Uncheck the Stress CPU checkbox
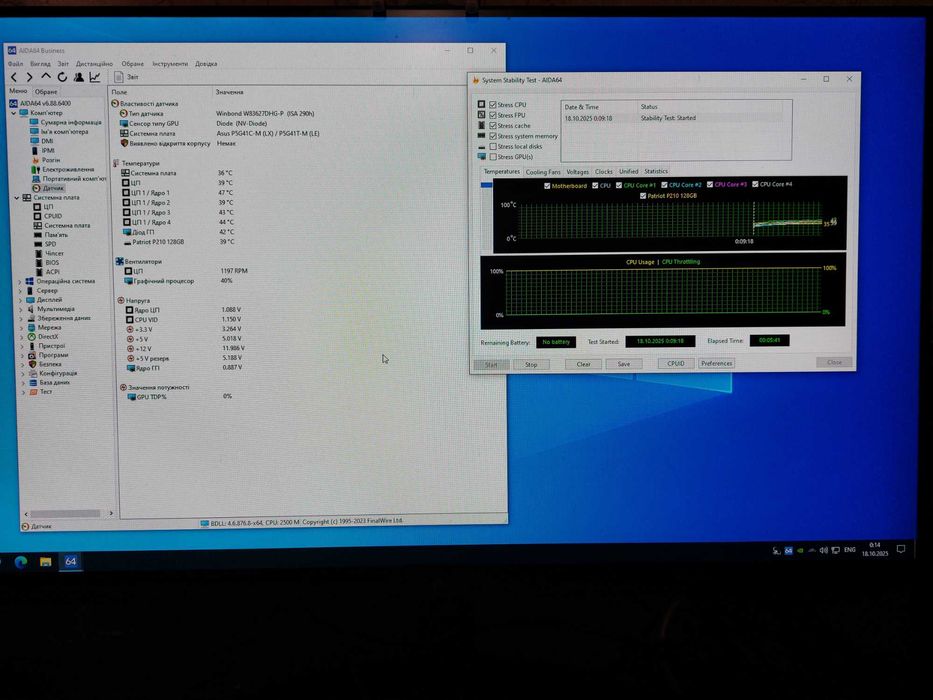The image size is (933, 700). [493, 105]
